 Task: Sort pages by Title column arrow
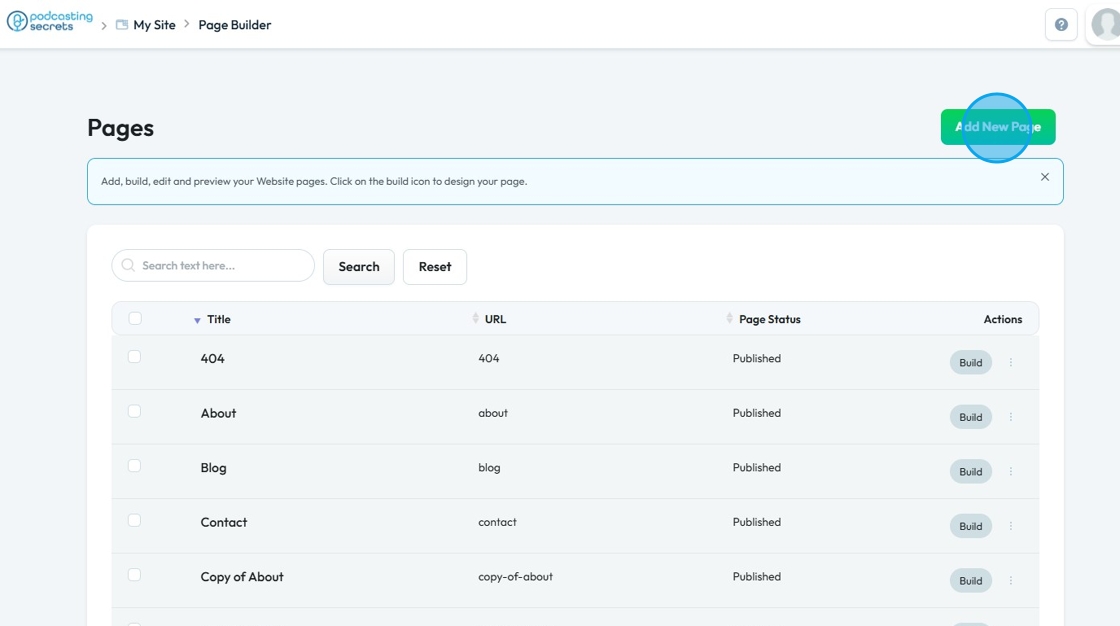197,320
